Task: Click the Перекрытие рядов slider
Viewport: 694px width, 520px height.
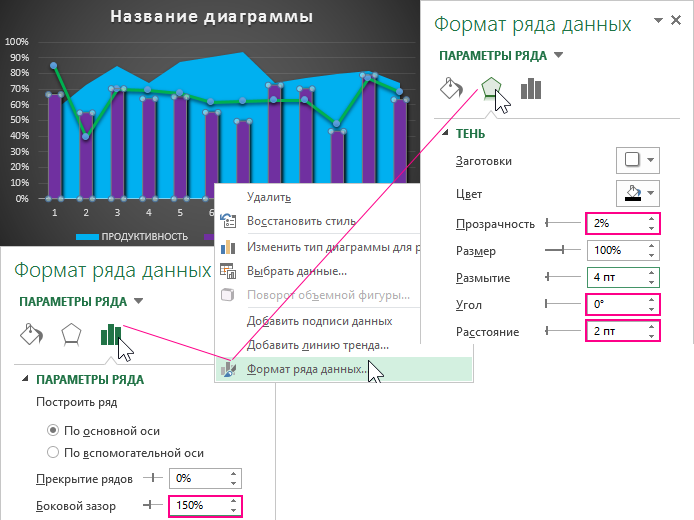Action: (x=153, y=478)
